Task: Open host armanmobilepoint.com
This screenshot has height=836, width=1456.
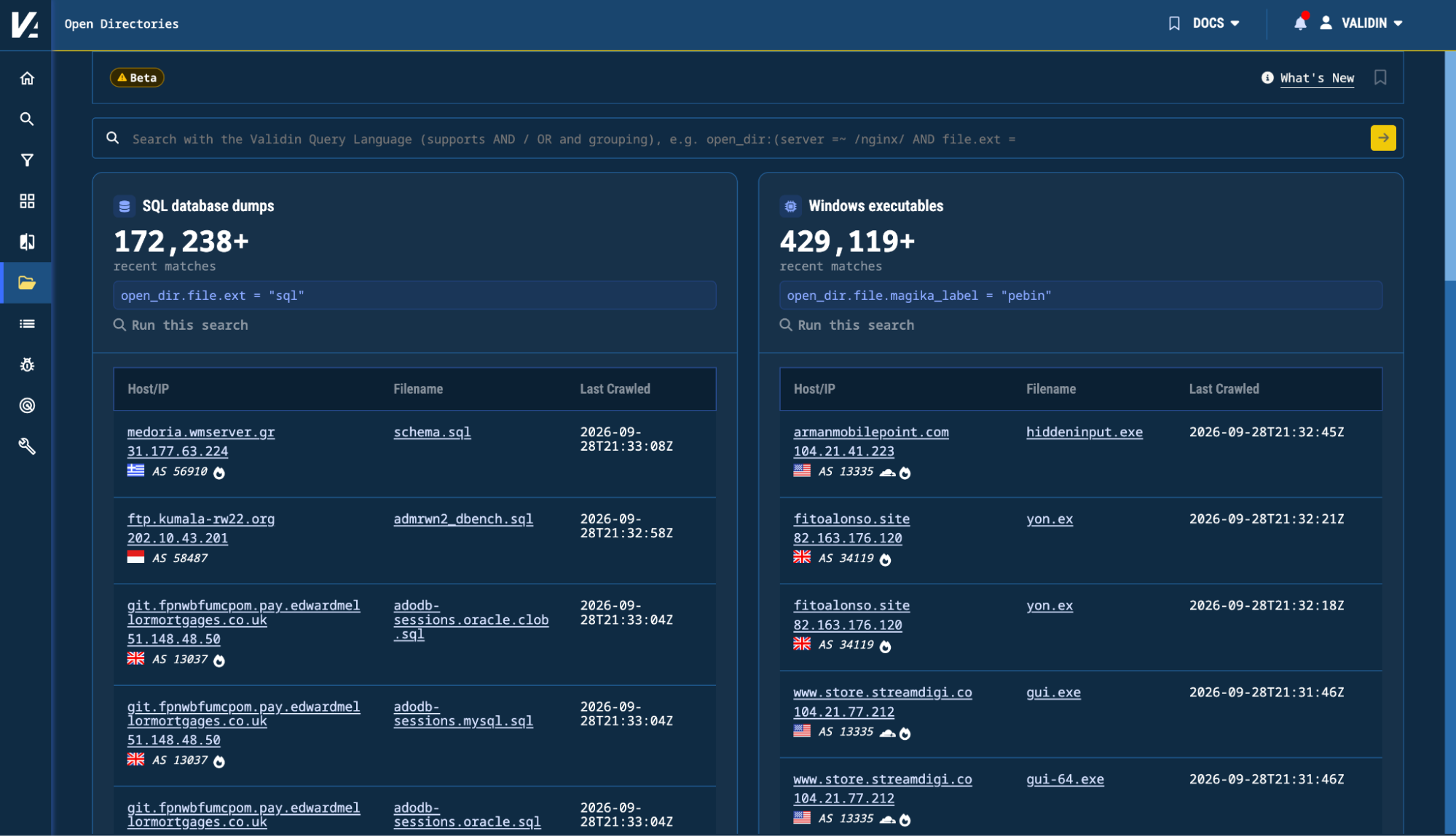Action: 871,432
